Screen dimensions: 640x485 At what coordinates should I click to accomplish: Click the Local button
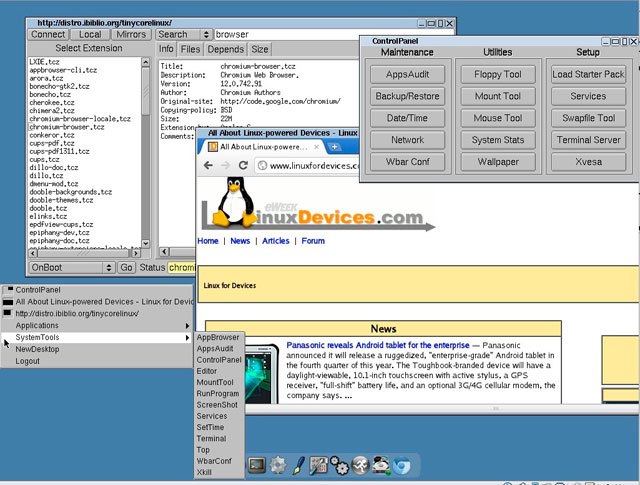tap(90, 34)
